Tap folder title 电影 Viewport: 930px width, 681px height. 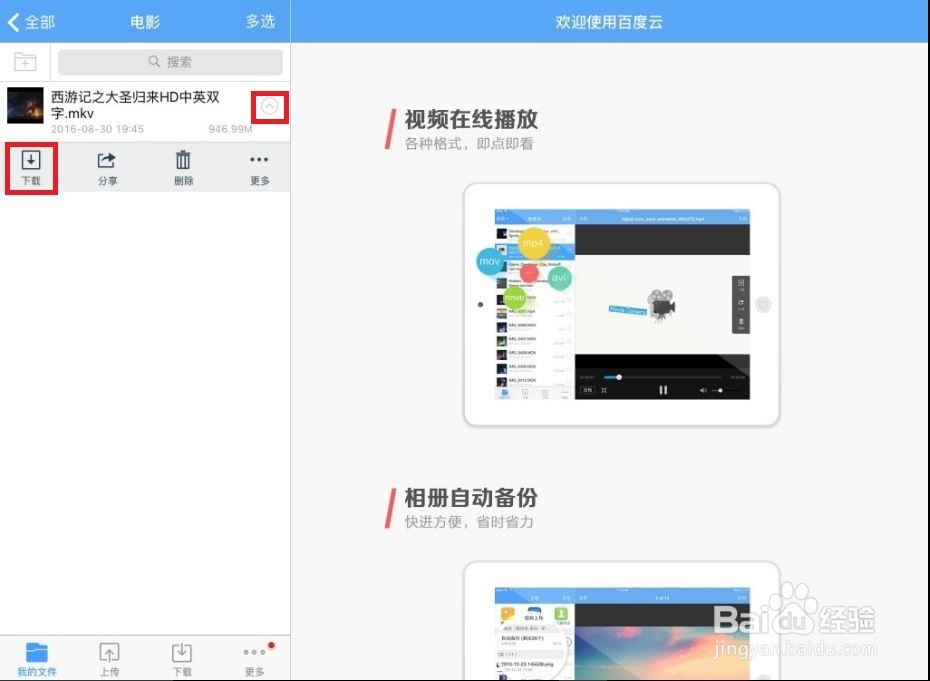coord(145,22)
